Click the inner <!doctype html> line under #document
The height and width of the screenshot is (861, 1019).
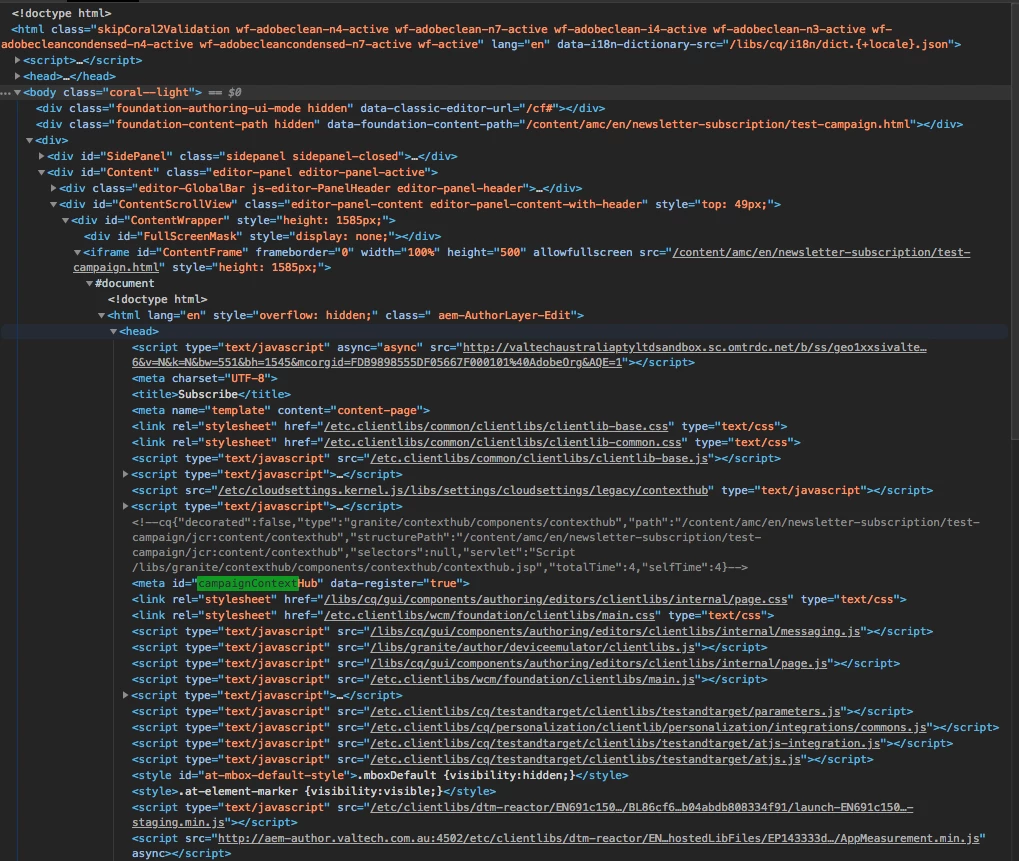[x=157, y=300]
